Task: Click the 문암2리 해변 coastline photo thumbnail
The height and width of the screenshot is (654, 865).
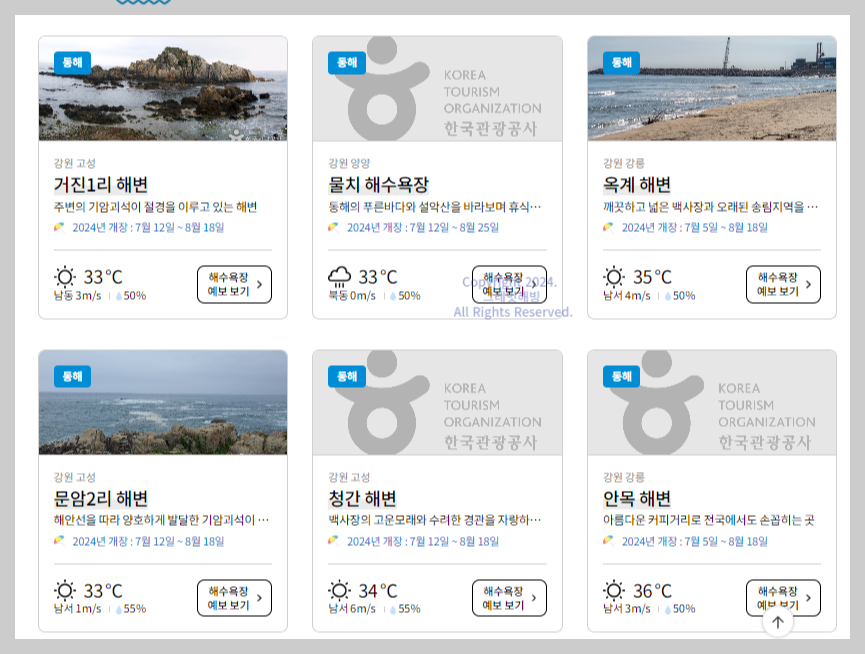Action: pyautogui.click(x=163, y=403)
